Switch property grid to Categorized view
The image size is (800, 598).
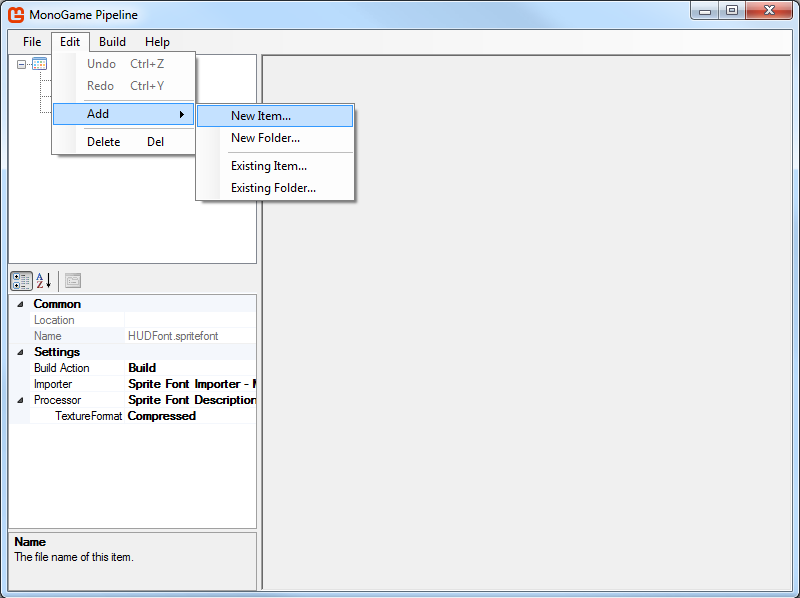point(21,281)
